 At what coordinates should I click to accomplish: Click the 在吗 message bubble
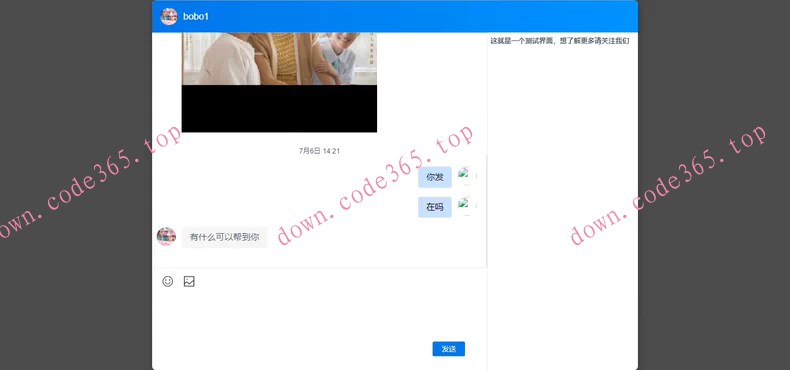435,207
